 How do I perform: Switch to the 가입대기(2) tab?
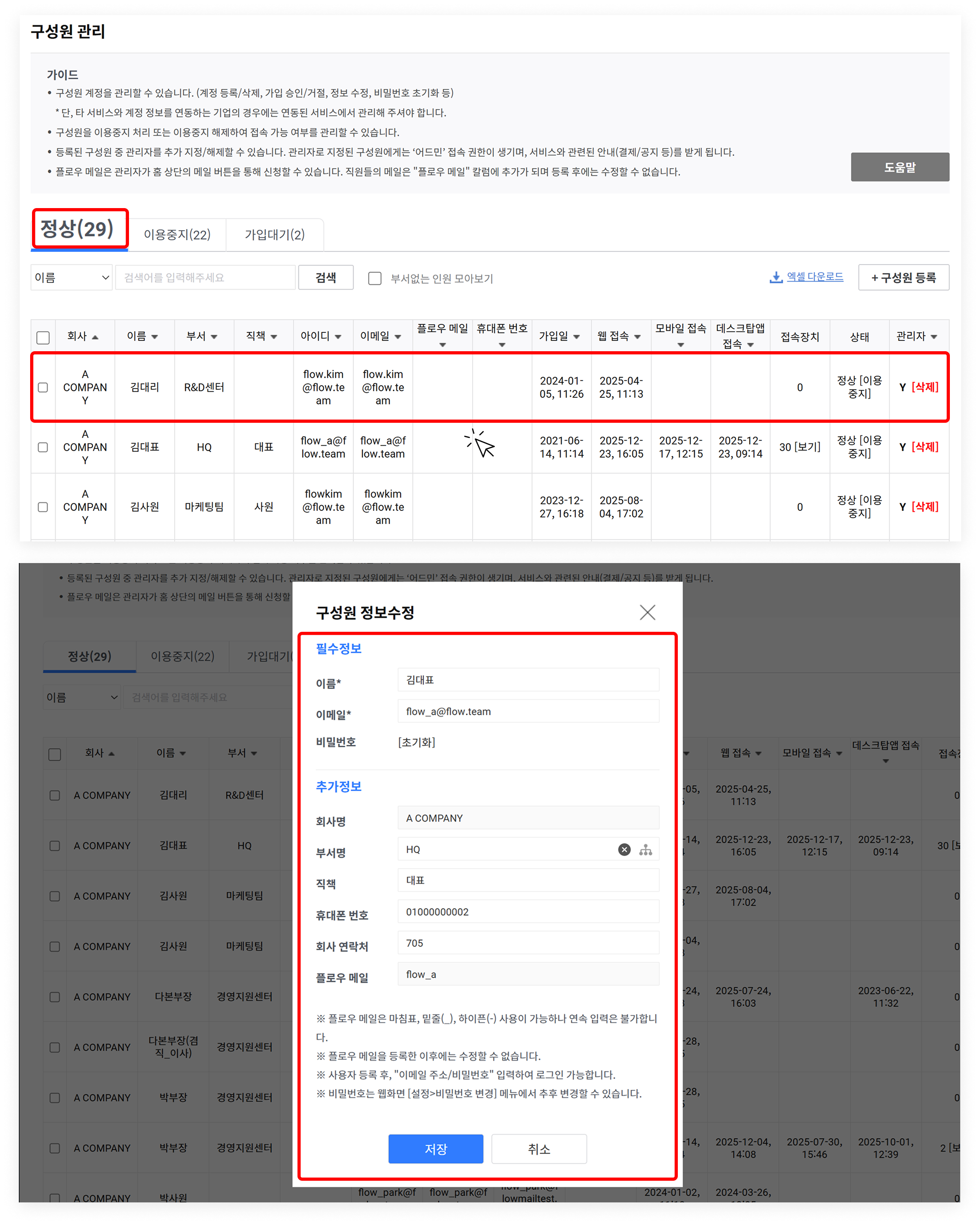pyautogui.click(x=274, y=234)
